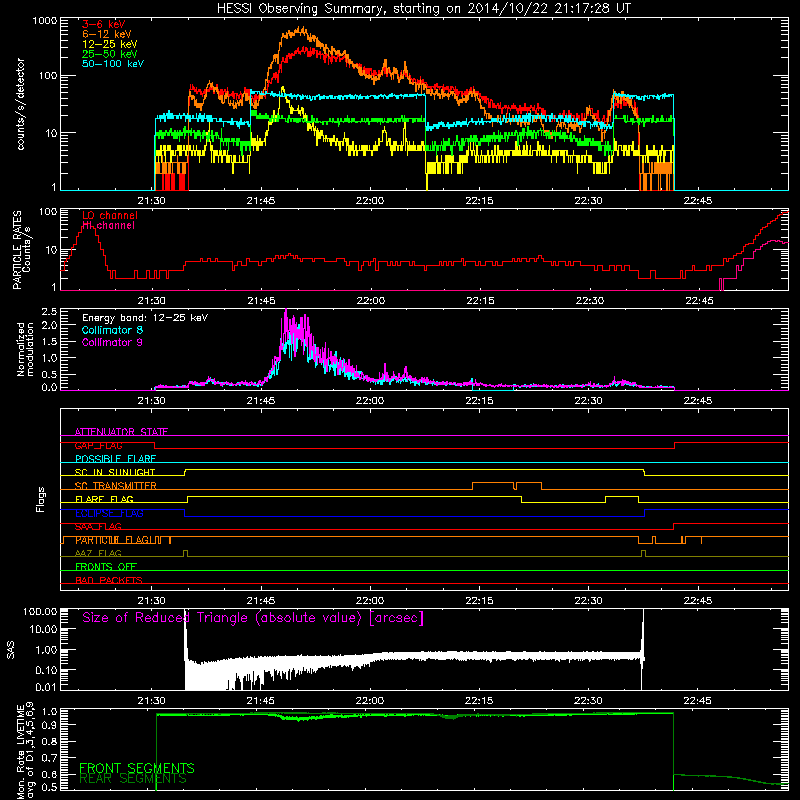
Task: Select the yellow 12-25 keV count-rate legend label
Action: (x=110, y=44)
